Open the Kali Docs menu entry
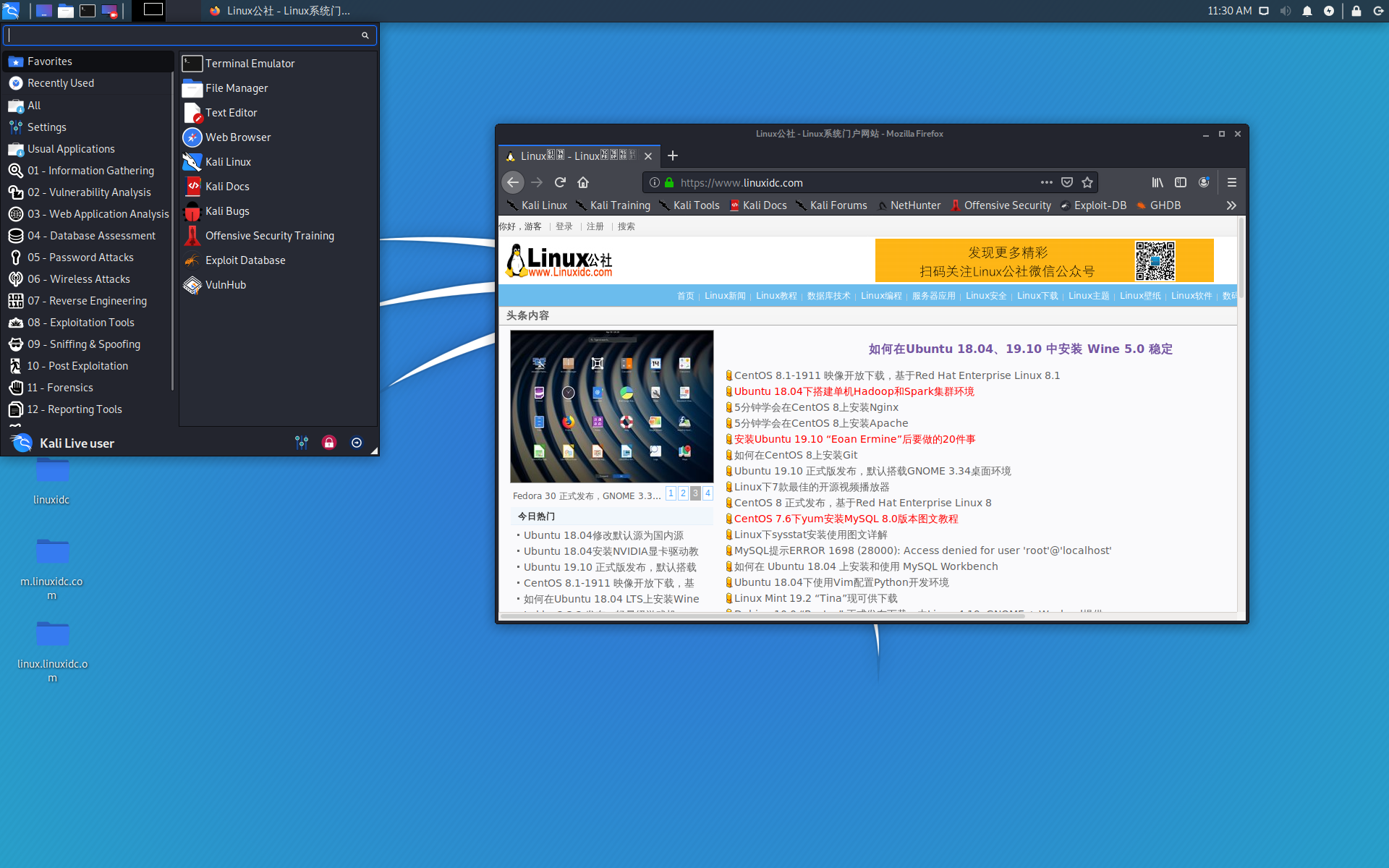 tap(279, 187)
